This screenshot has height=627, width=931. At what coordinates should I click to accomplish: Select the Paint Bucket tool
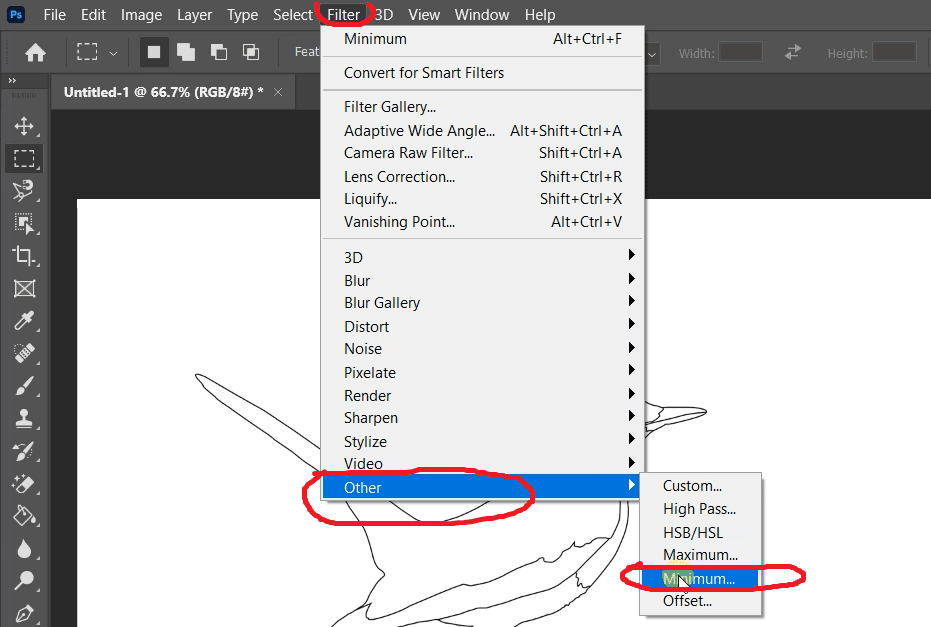pos(24,516)
